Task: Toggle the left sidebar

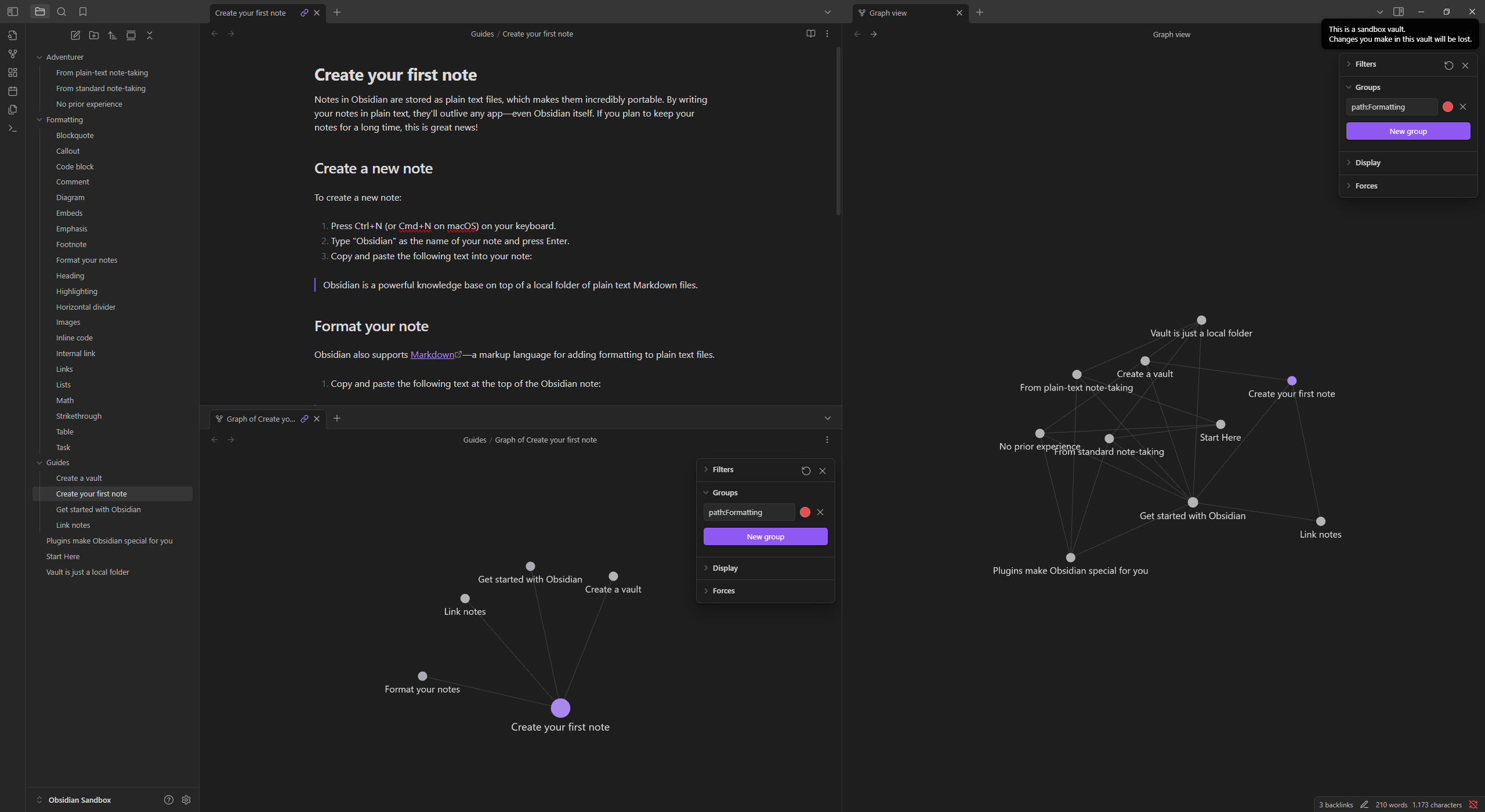Action: pyautogui.click(x=13, y=12)
